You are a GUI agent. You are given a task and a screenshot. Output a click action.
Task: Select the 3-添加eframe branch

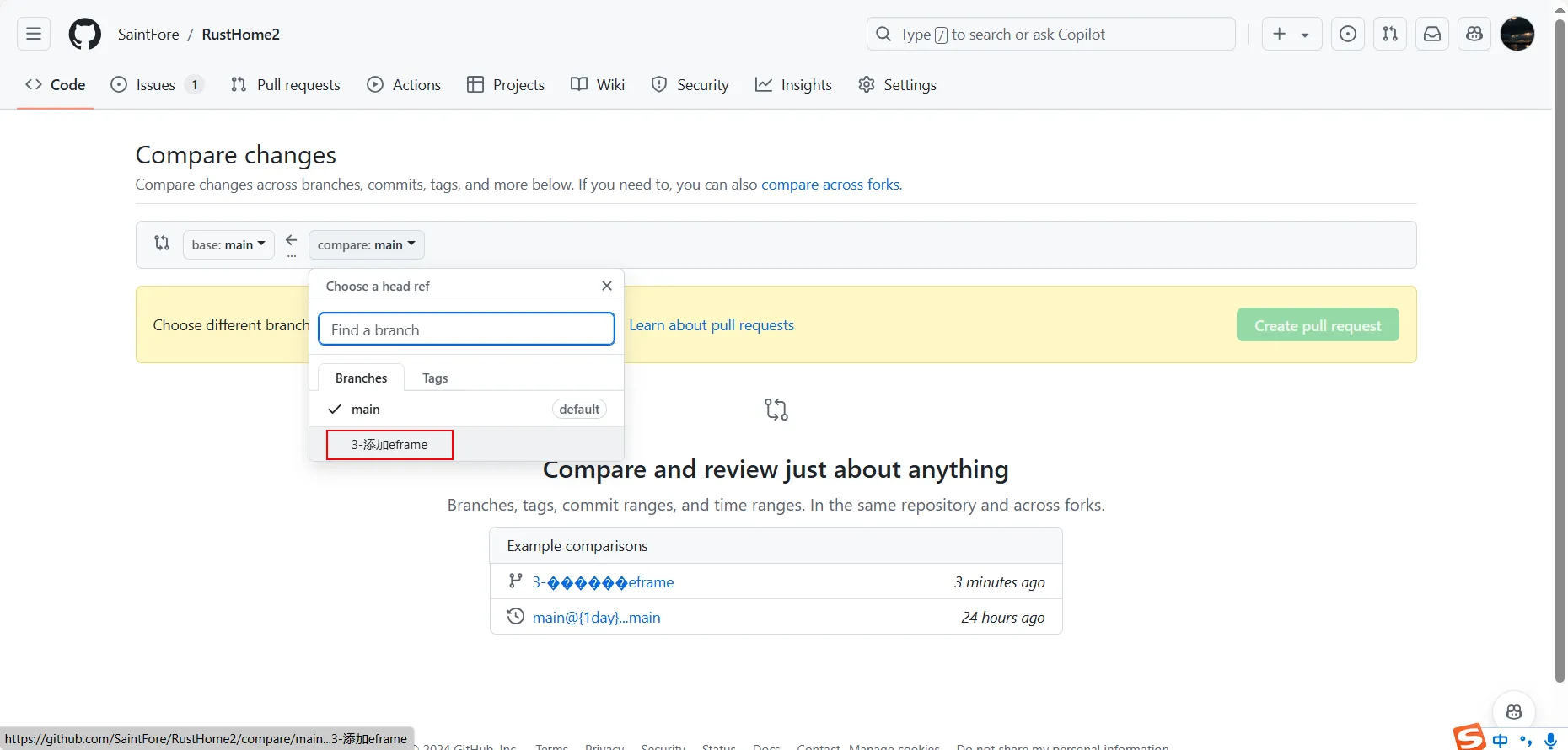tap(389, 445)
